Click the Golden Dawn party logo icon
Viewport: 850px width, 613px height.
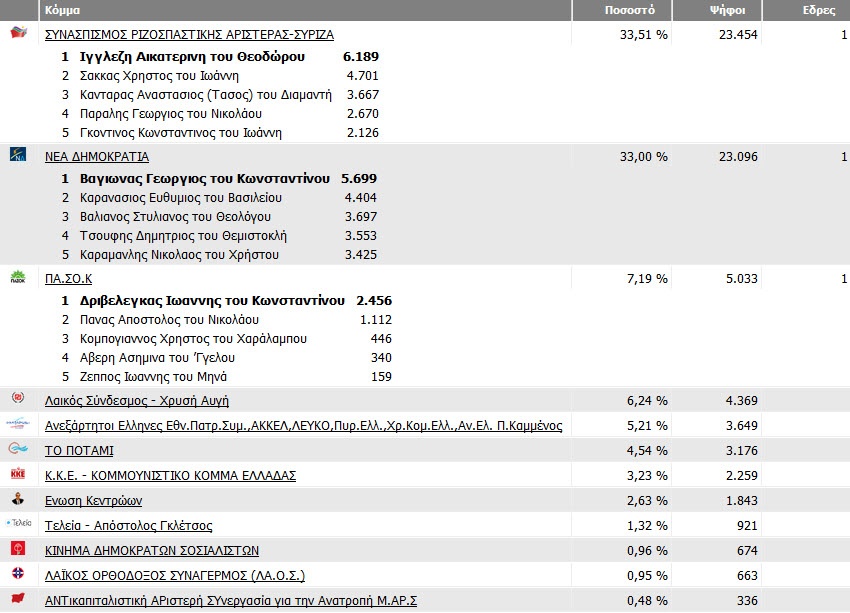(x=18, y=400)
